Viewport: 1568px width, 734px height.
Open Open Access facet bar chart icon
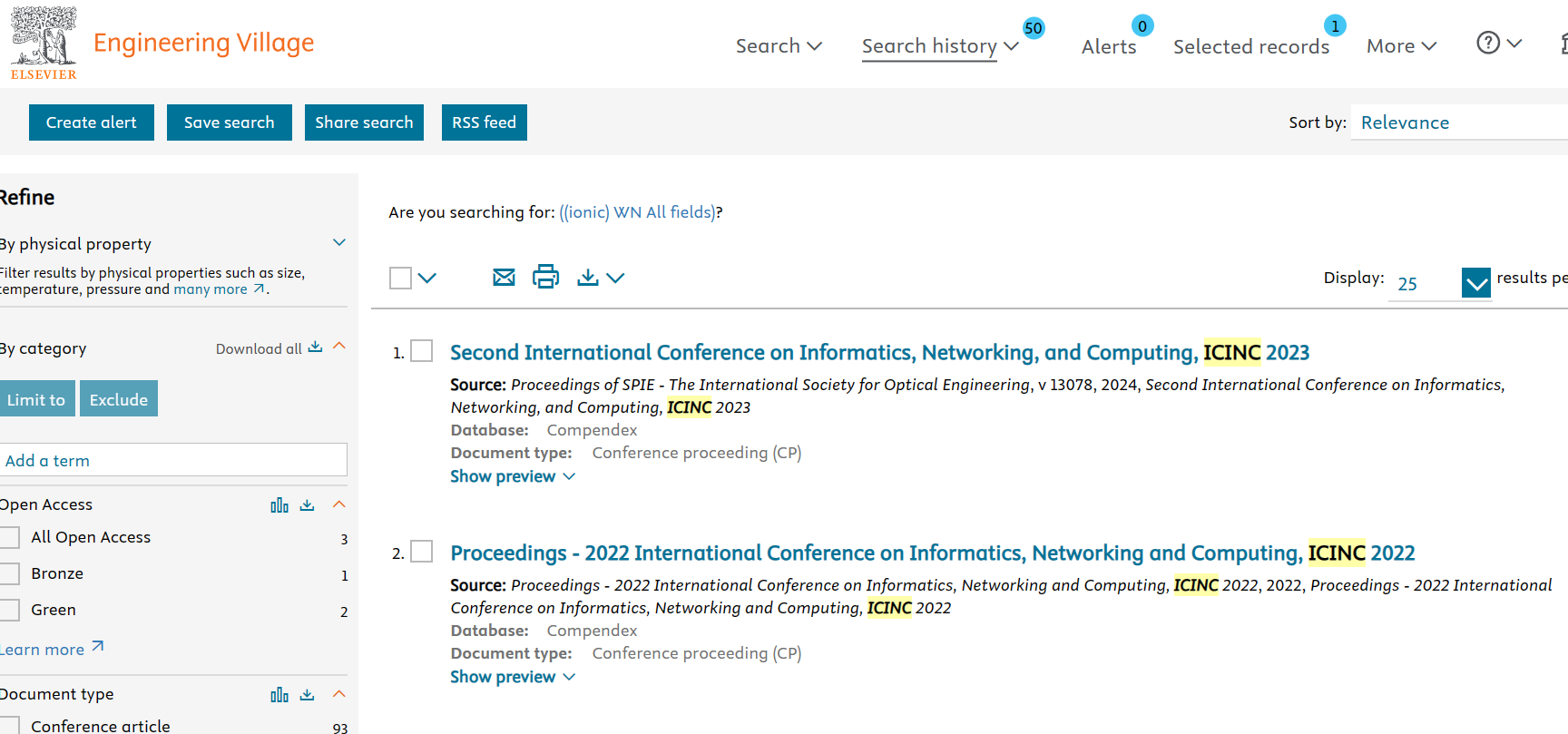pos(279,505)
